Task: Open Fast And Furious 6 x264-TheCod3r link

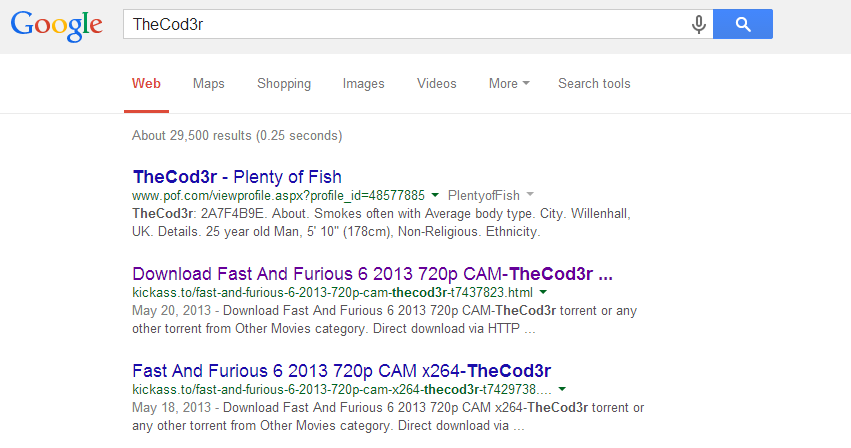Action: pyautogui.click(x=341, y=370)
